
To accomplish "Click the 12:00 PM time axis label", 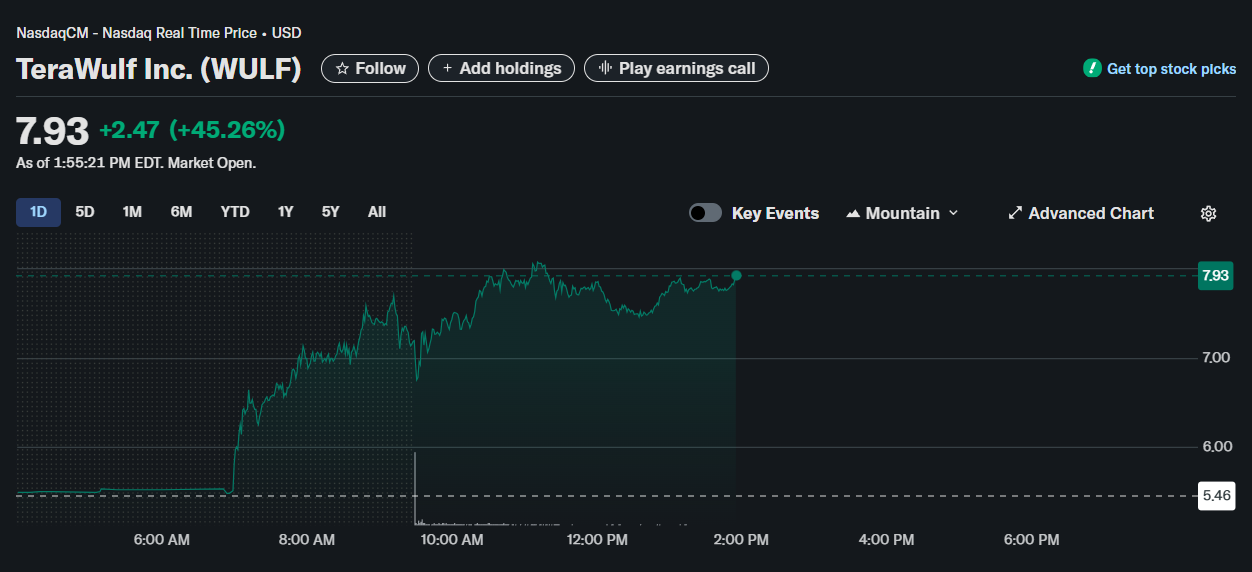I will (x=596, y=540).
